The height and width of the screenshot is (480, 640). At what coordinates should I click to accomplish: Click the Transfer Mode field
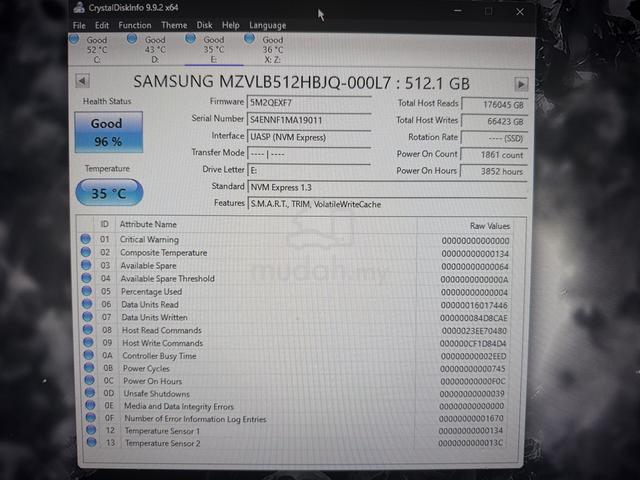click(x=309, y=154)
